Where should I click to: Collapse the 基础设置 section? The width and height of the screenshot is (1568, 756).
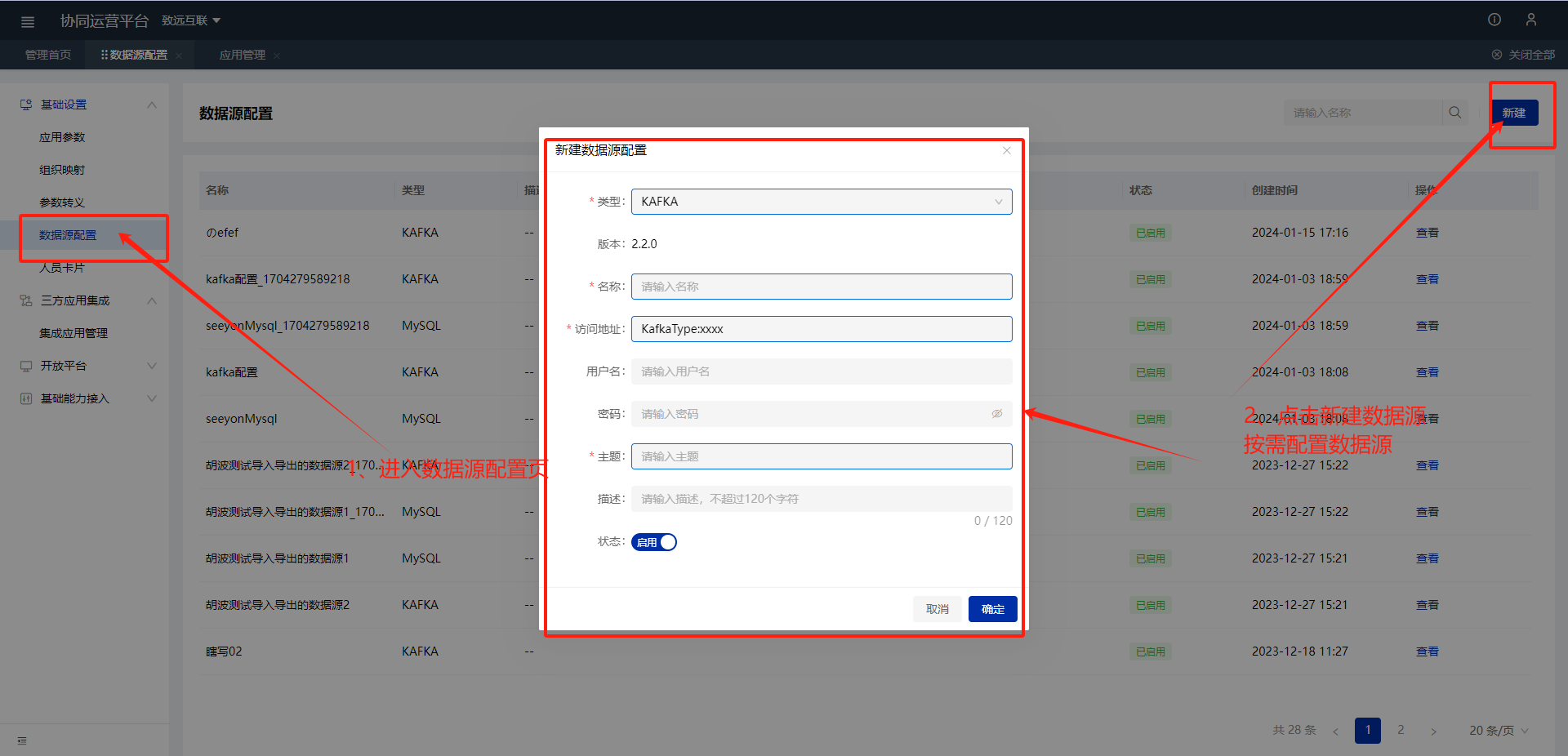coord(152,105)
